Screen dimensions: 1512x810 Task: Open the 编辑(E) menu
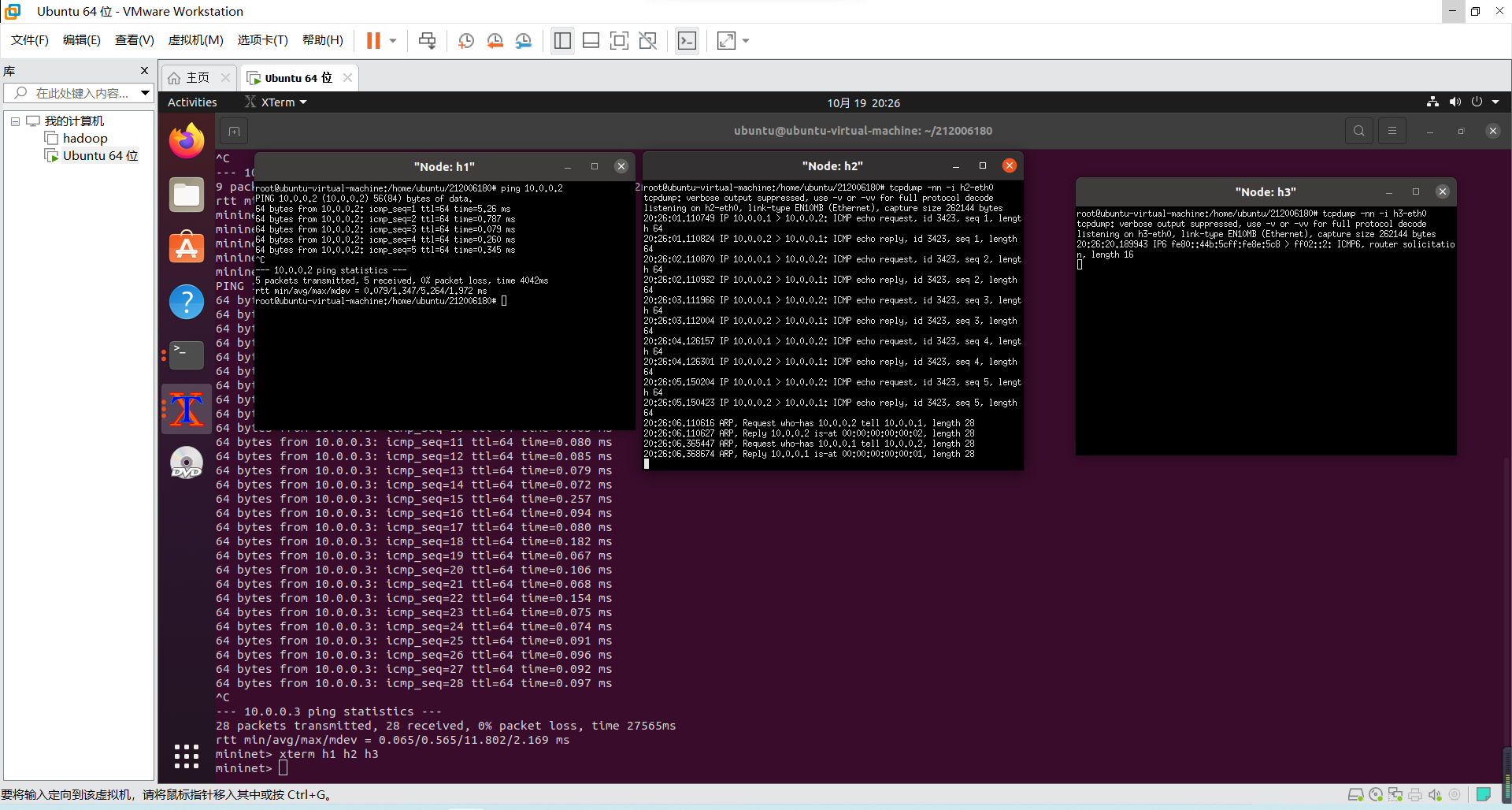(x=82, y=40)
